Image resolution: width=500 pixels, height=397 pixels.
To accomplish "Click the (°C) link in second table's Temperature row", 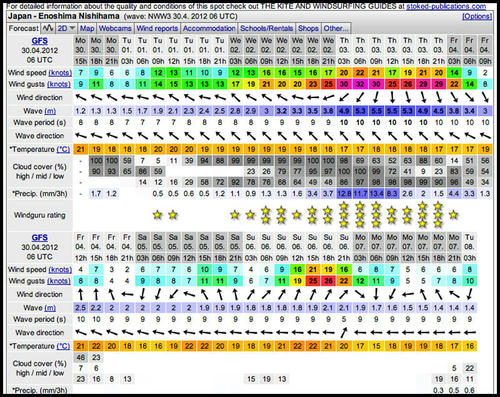I will pos(63,346).
